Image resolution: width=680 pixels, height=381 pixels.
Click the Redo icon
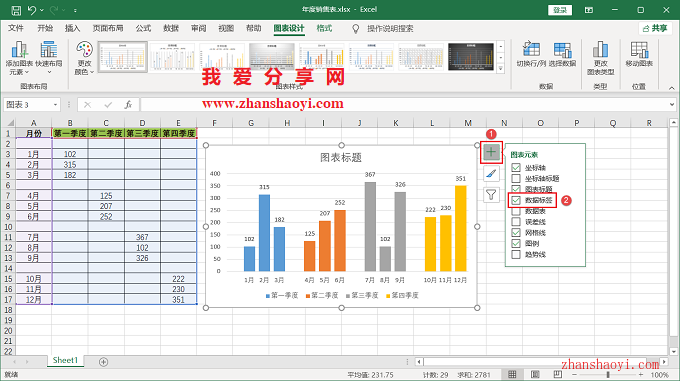pos(54,10)
